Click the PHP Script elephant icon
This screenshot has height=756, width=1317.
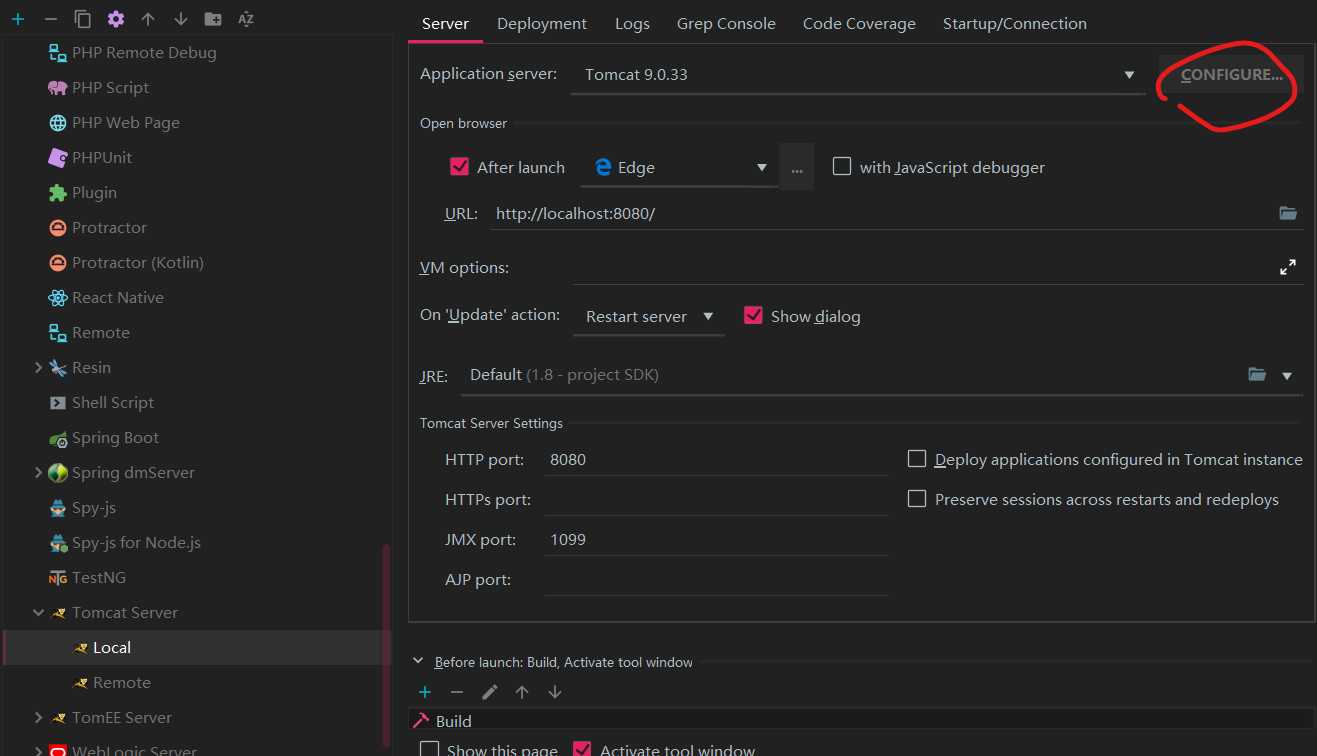point(58,88)
